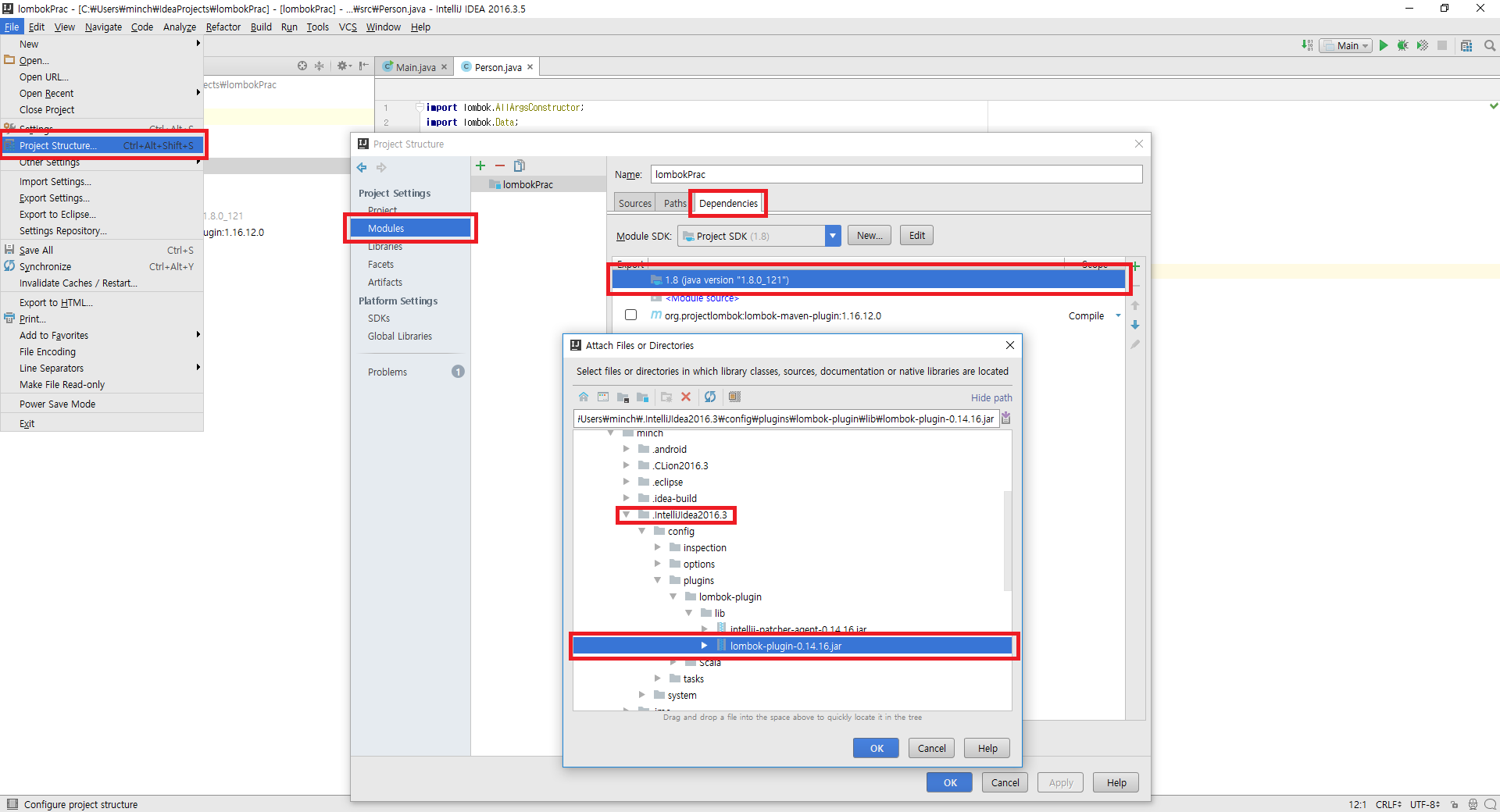1500x812 pixels.
Task: Copy the module with the copy icon
Action: coord(520,166)
